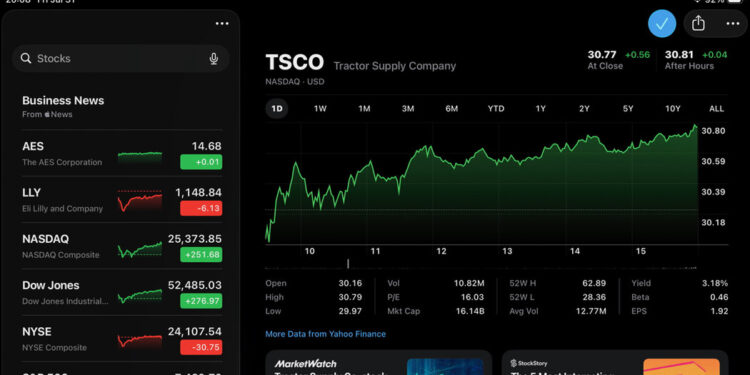The width and height of the screenshot is (750, 375).
Task: Focus the Stocks search field
Action: [x=121, y=58]
